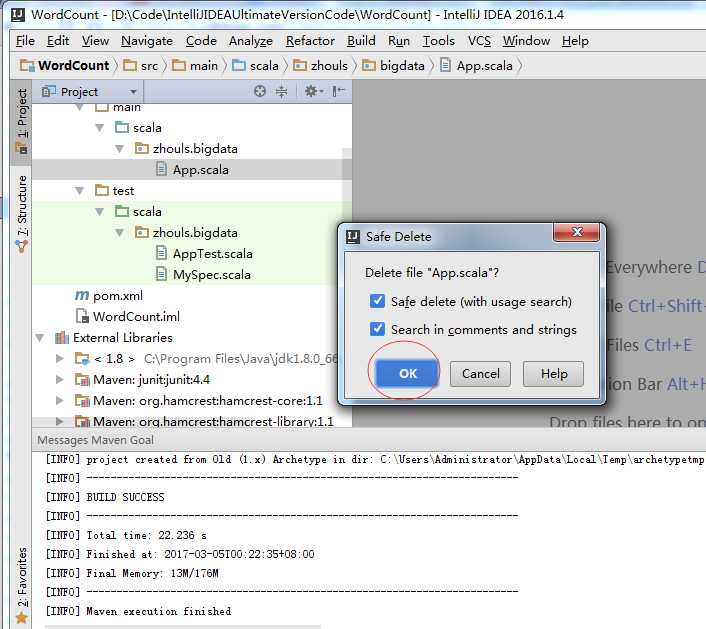Select AppTest.scala in the project tree
Image resolution: width=706 pixels, height=629 pixels.
click(x=213, y=253)
